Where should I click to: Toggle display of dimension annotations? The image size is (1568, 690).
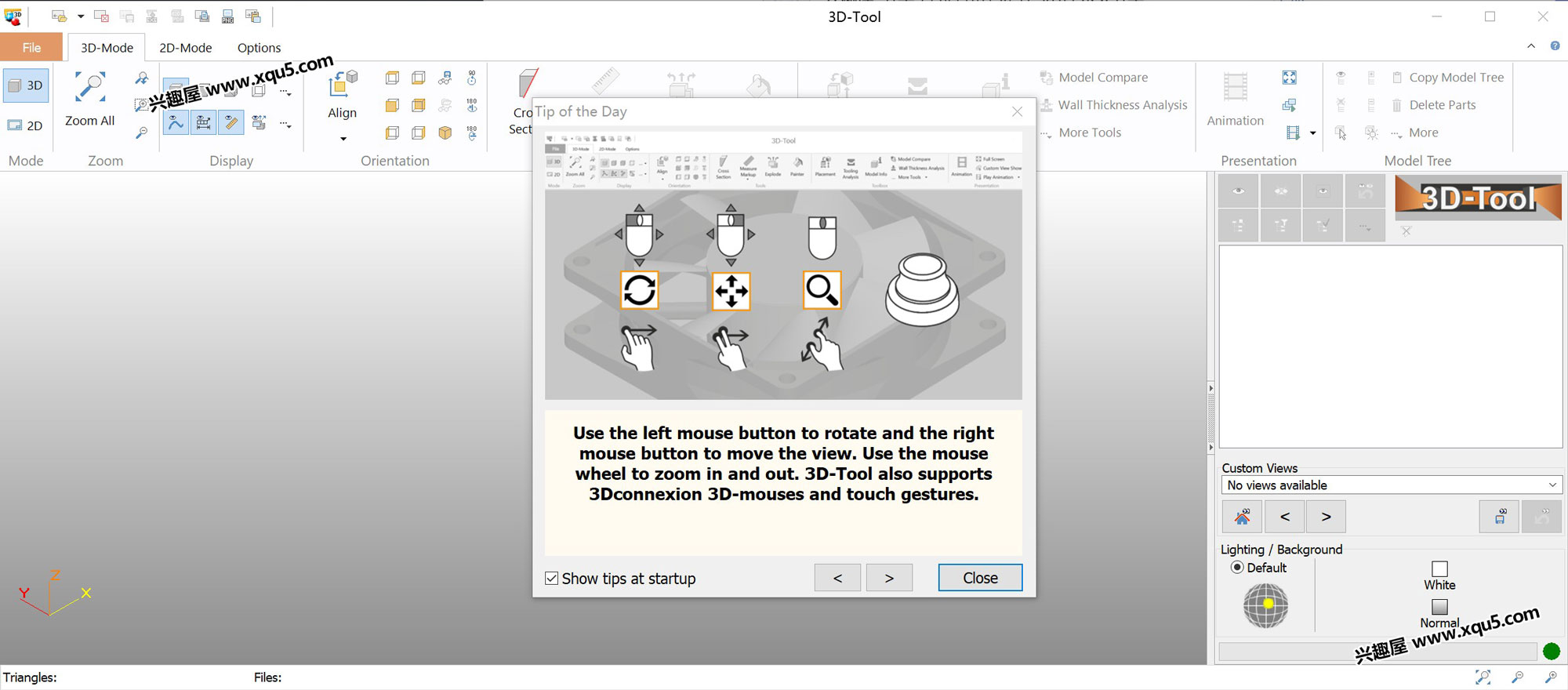[x=204, y=122]
